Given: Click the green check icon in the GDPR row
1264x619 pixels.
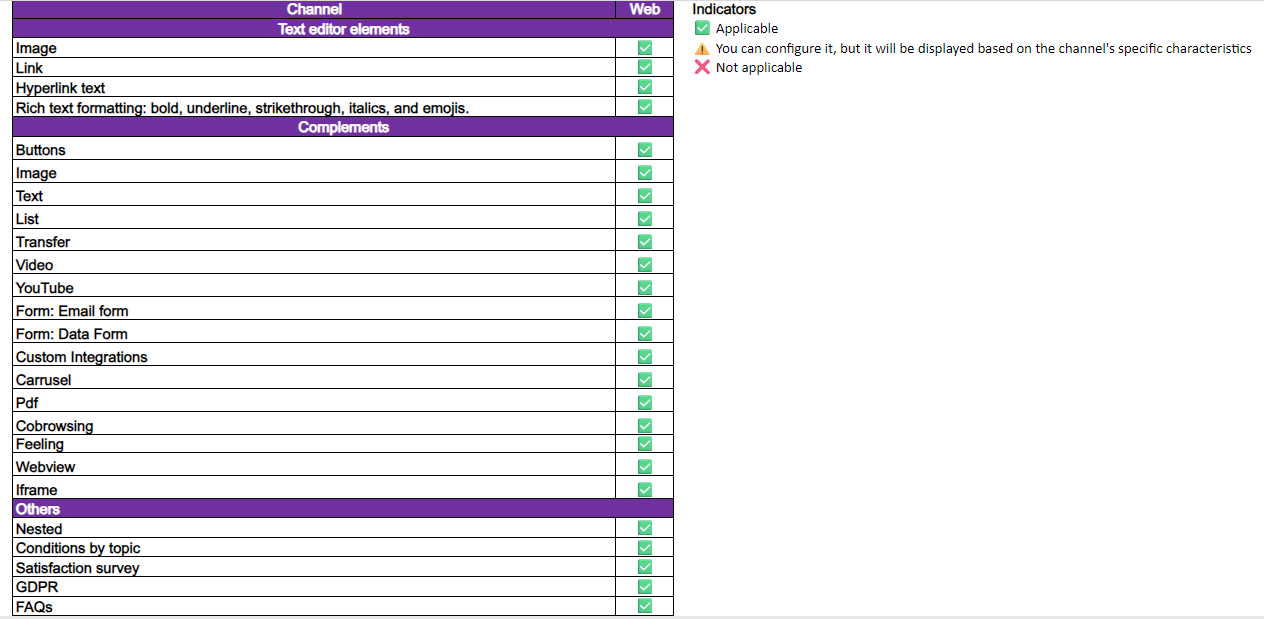Looking at the screenshot, I should pyautogui.click(x=645, y=587).
